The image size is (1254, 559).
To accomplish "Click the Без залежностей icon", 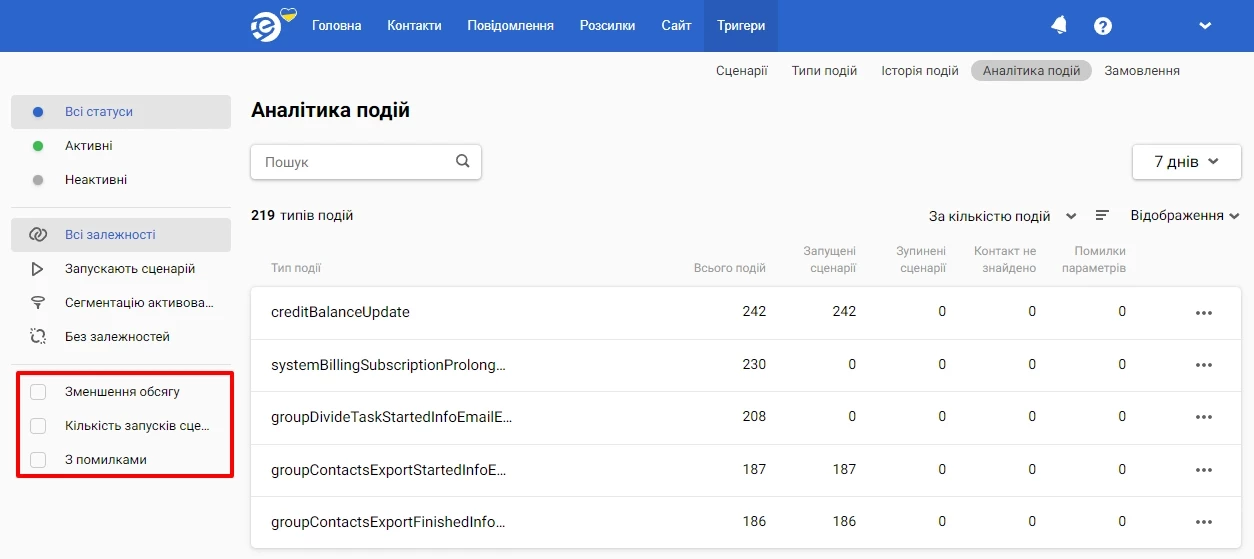I will point(38,337).
